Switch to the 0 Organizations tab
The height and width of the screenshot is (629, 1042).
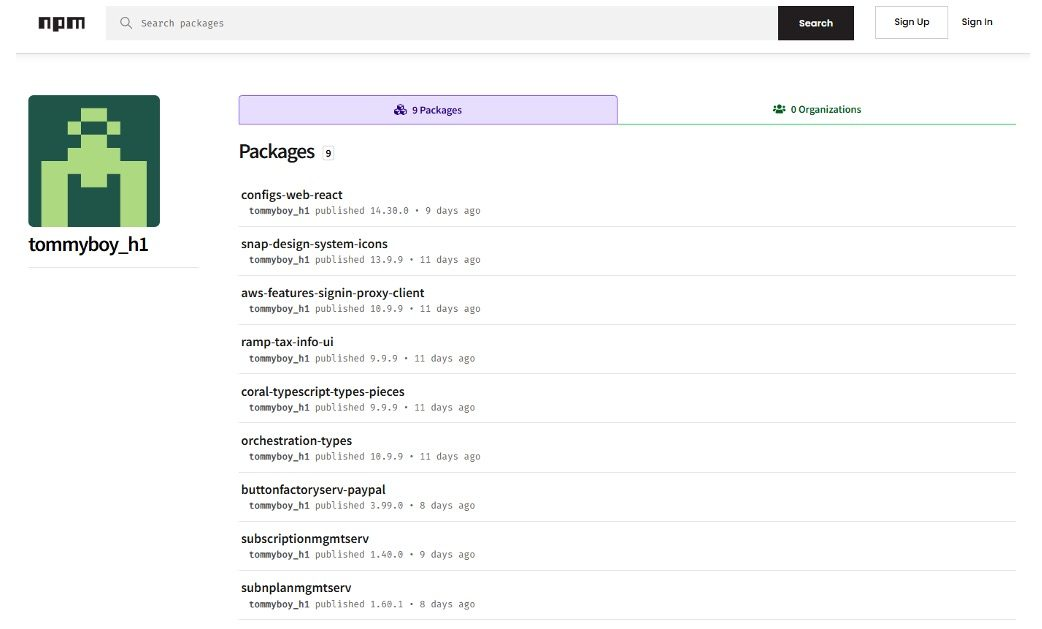pos(817,109)
